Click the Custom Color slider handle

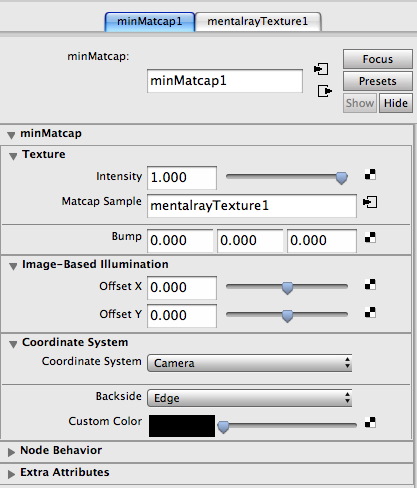tap(223, 427)
